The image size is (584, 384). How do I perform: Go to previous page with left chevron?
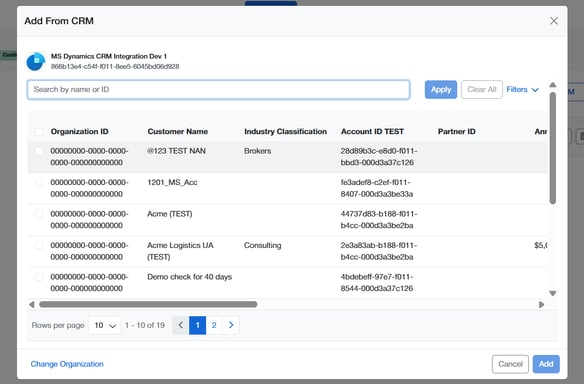pyautogui.click(x=181, y=325)
